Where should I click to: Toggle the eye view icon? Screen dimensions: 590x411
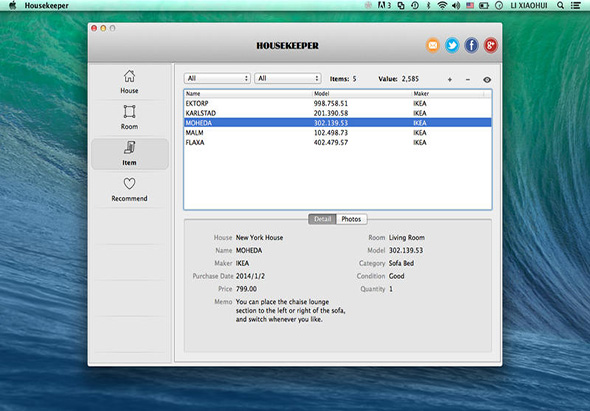pos(487,79)
